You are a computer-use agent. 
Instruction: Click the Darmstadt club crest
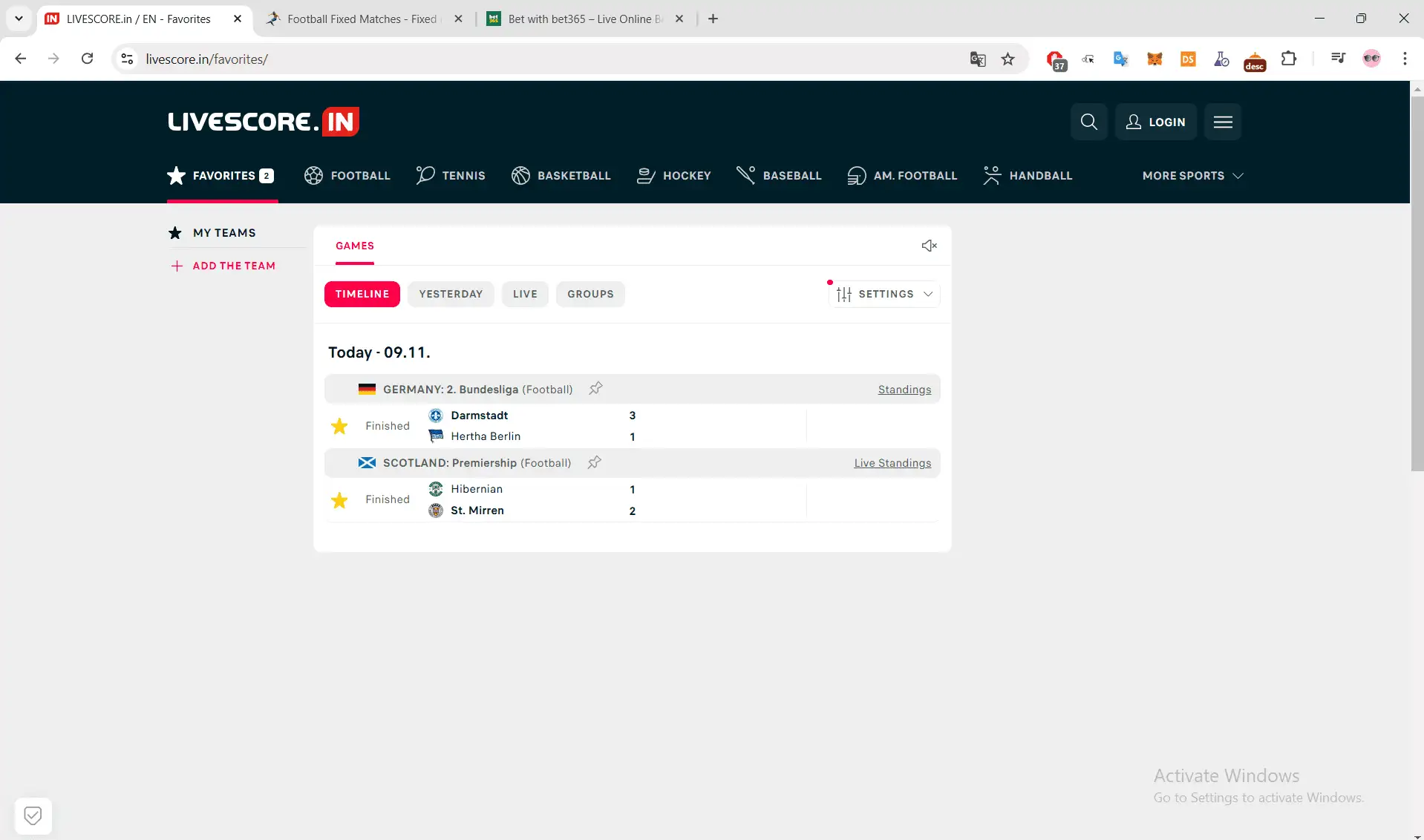click(436, 416)
